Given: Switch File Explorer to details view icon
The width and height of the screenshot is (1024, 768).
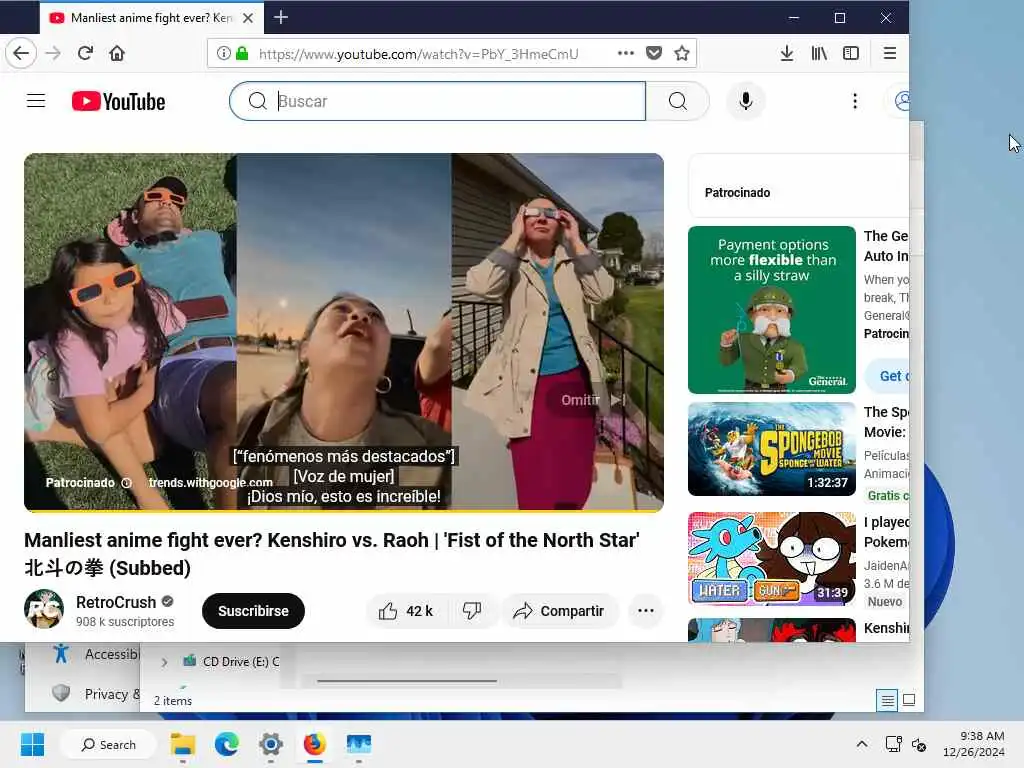Looking at the screenshot, I should tap(888, 701).
